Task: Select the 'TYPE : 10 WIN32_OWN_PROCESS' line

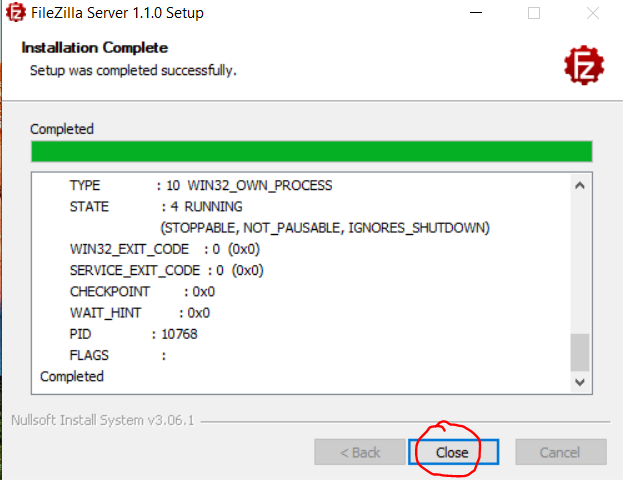Action: tap(201, 186)
